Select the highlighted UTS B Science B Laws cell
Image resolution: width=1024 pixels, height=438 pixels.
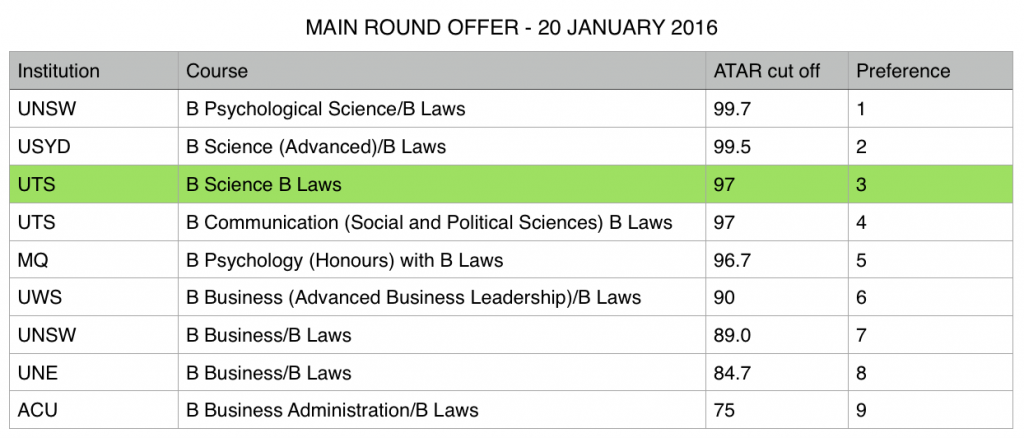coord(264,184)
